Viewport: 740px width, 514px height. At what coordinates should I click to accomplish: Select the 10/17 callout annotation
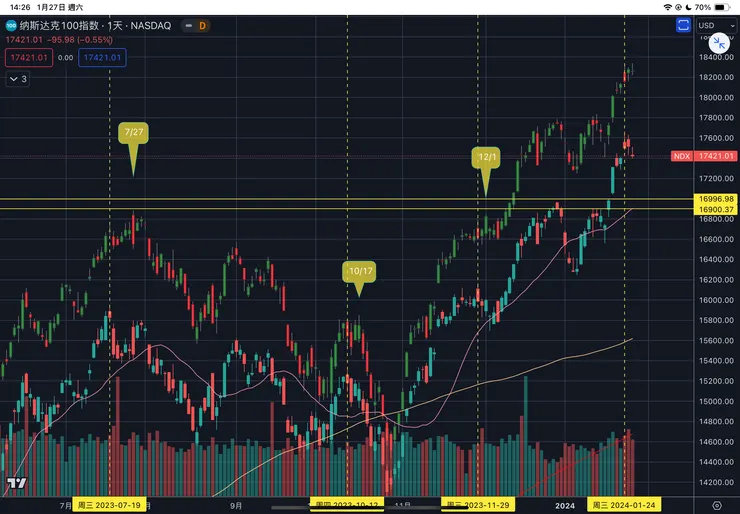(x=360, y=271)
